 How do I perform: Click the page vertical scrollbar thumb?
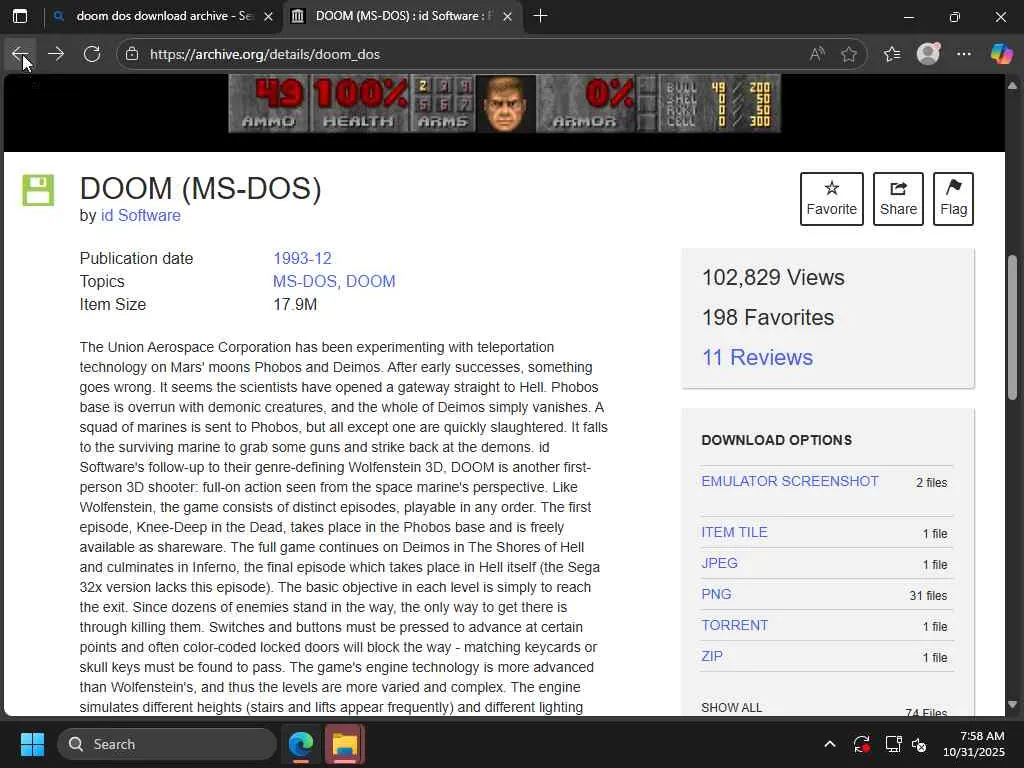pyautogui.click(x=1012, y=327)
